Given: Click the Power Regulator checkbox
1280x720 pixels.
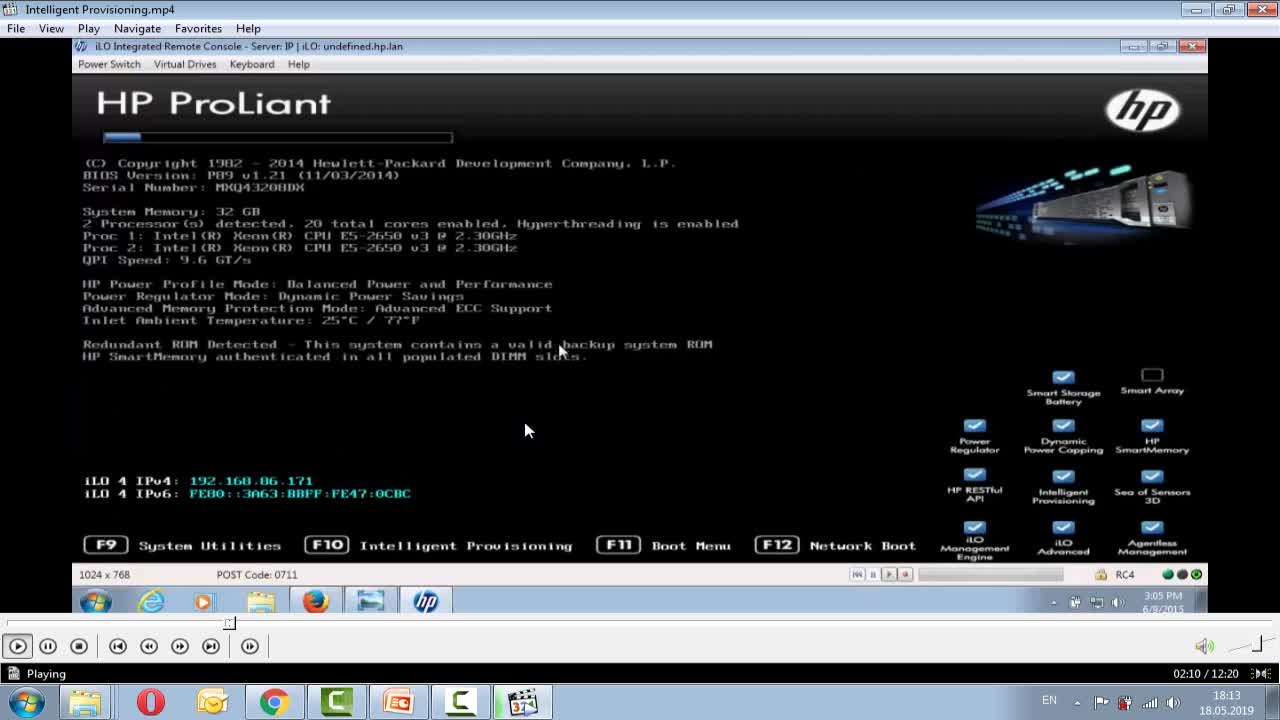Looking at the screenshot, I should (974, 426).
